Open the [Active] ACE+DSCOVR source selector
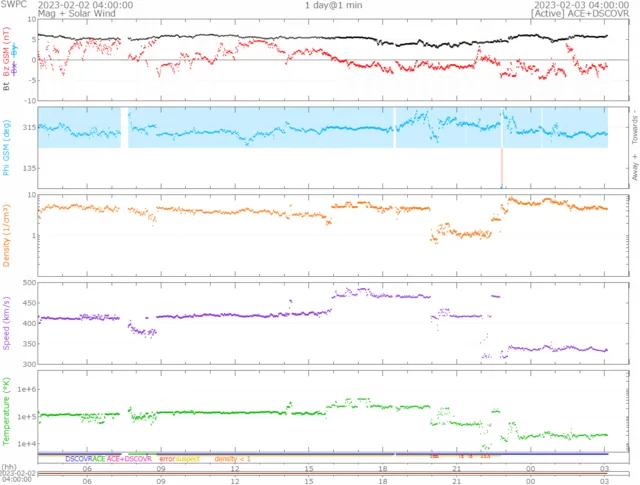The height and width of the screenshot is (485, 640). tap(584, 15)
